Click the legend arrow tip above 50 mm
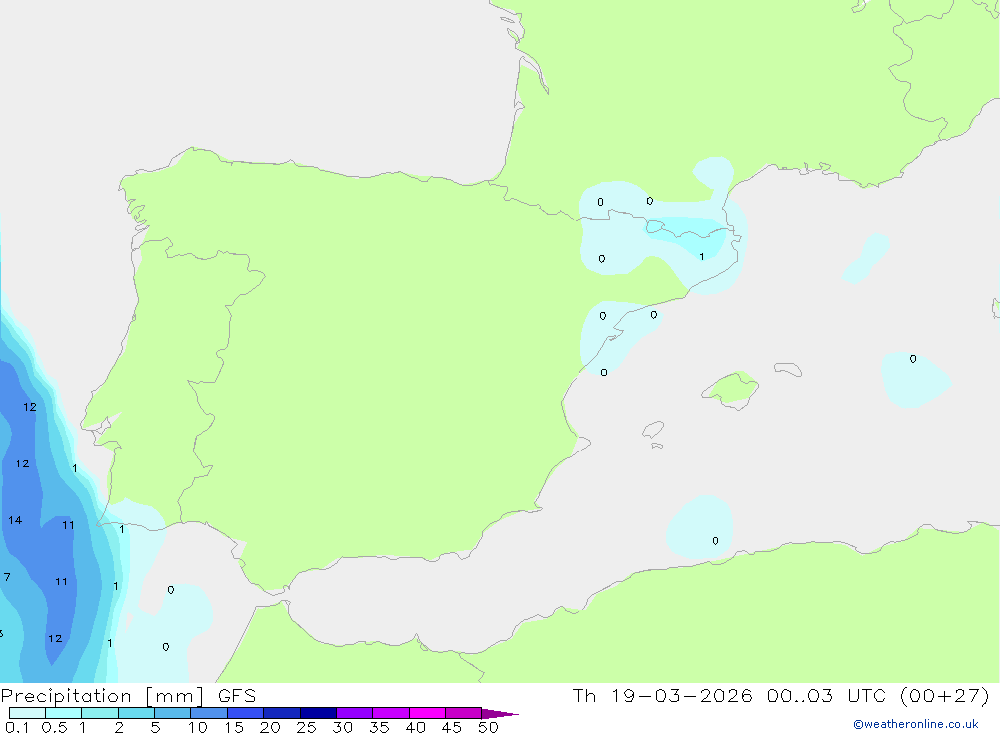The height and width of the screenshot is (733, 1000). pyautogui.click(x=499, y=713)
